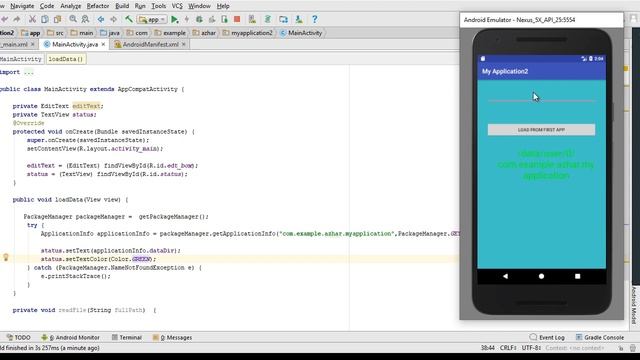Click the MainActivity structure breadcrumb
Viewport: 640px width, 360px height.
[x=21, y=59]
